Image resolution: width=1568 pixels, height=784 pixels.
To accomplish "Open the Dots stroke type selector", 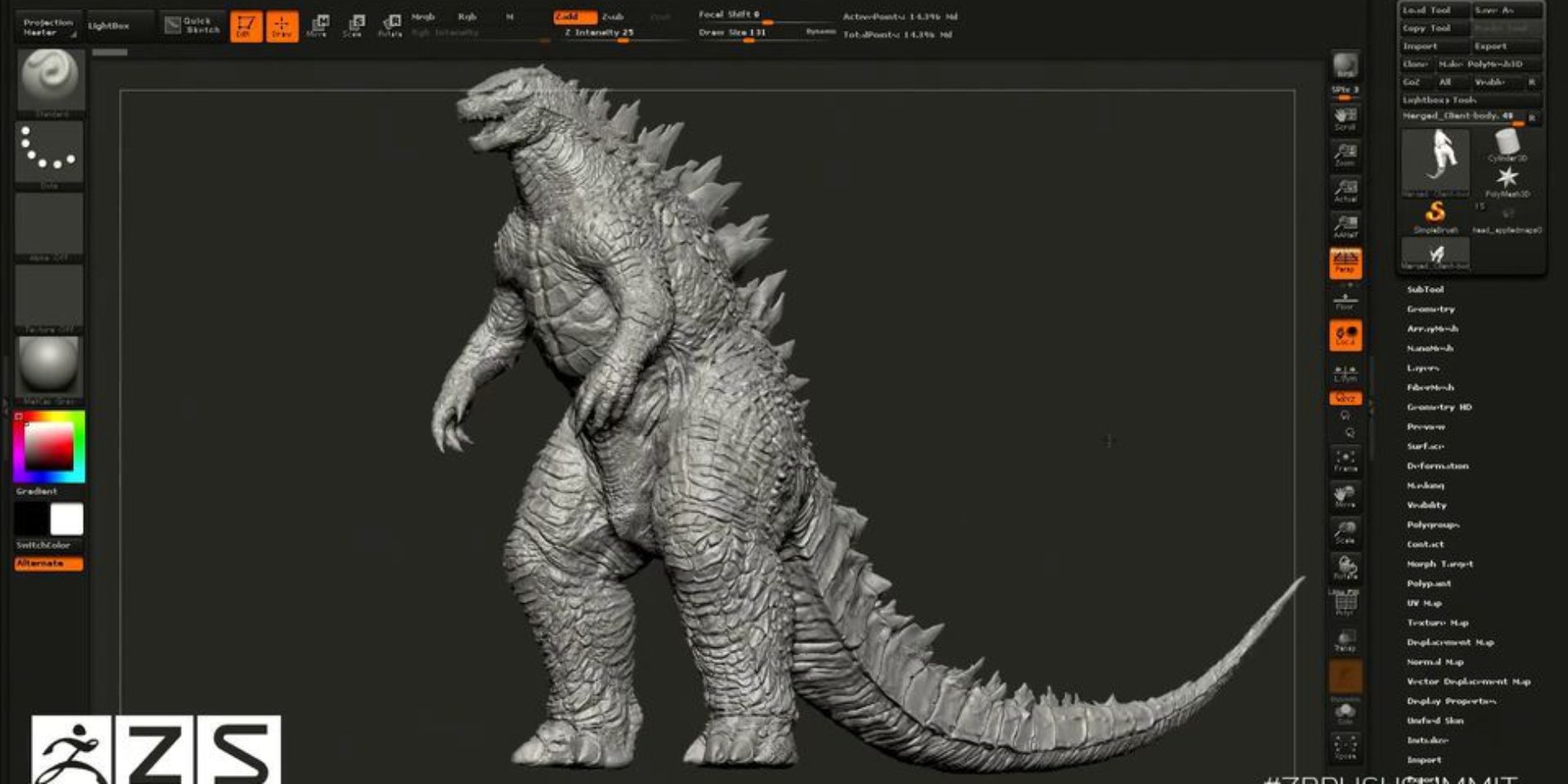I will (49, 152).
